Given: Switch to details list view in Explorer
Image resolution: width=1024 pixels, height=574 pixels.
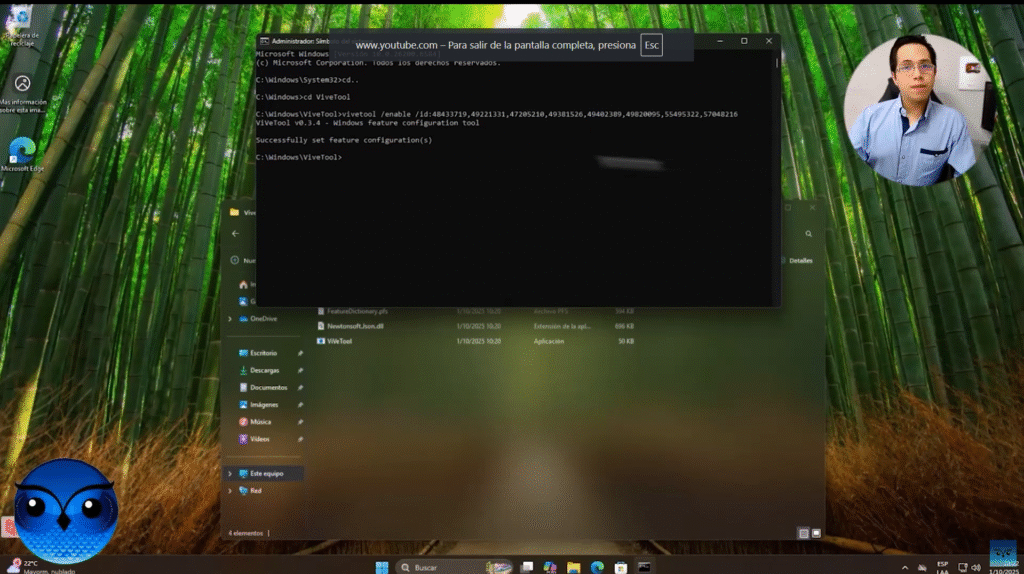Looking at the screenshot, I should pos(803,533).
